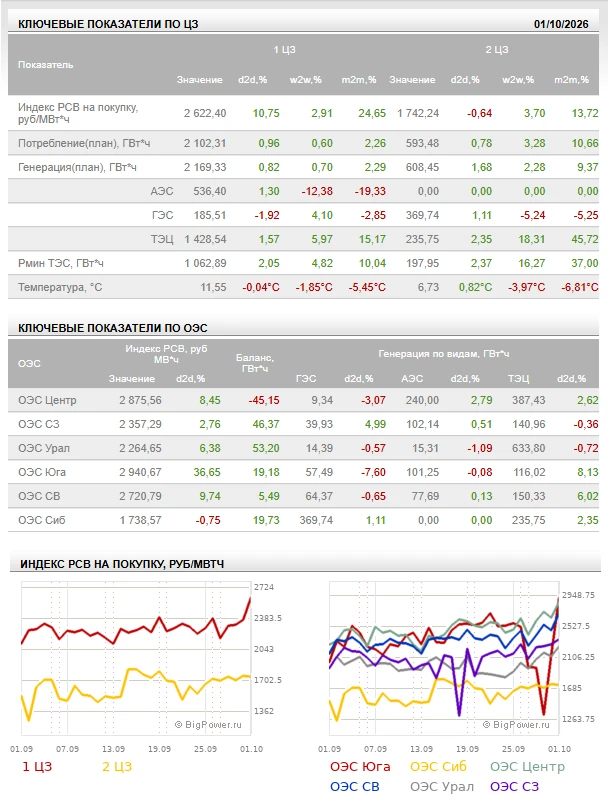
Task: Select the 'ОЭС Сиб' table row label
Action: [x=42, y=520]
